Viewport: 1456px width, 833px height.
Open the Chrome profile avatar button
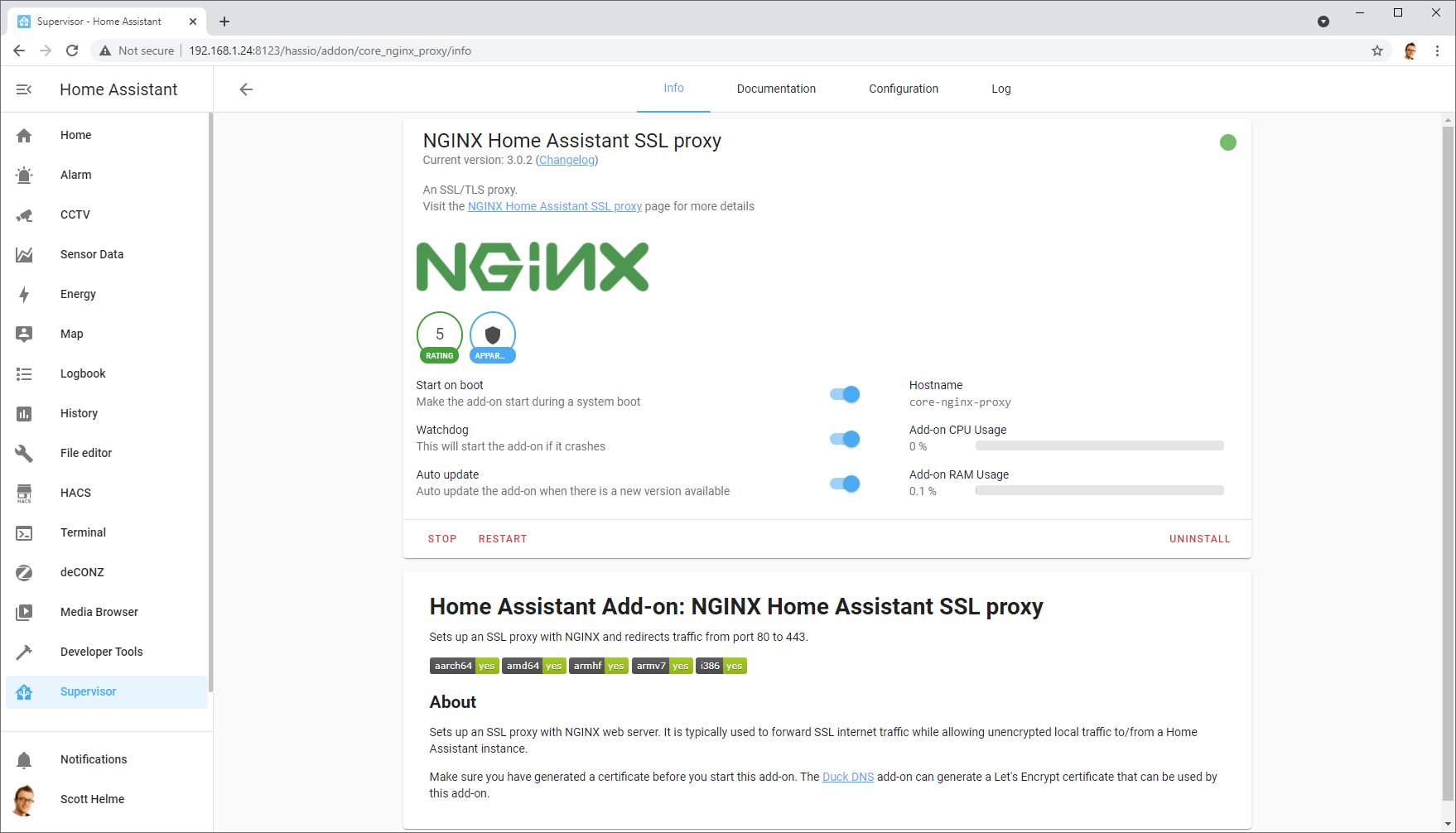(x=1410, y=51)
